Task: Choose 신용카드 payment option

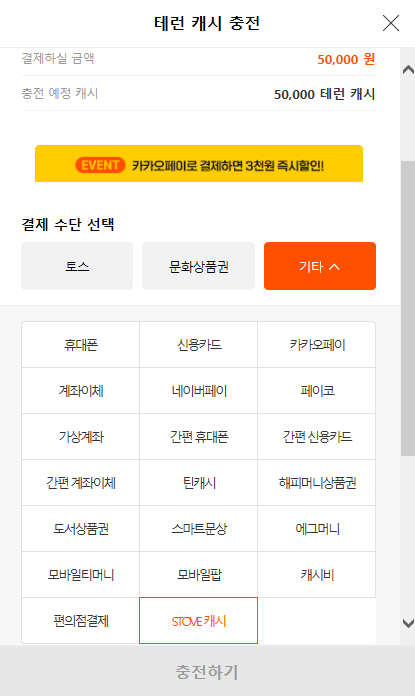Action: point(198,344)
